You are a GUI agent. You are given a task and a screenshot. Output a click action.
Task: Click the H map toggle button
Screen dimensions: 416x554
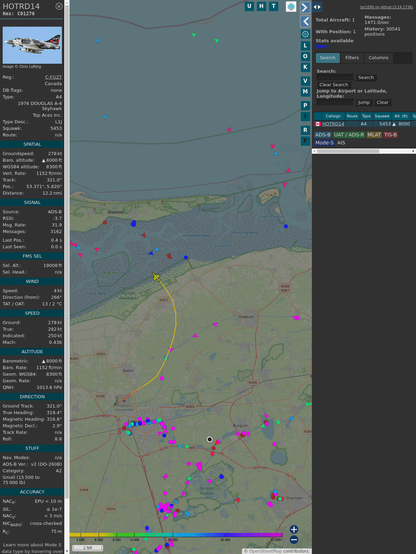pyautogui.click(x=262, y=6)
